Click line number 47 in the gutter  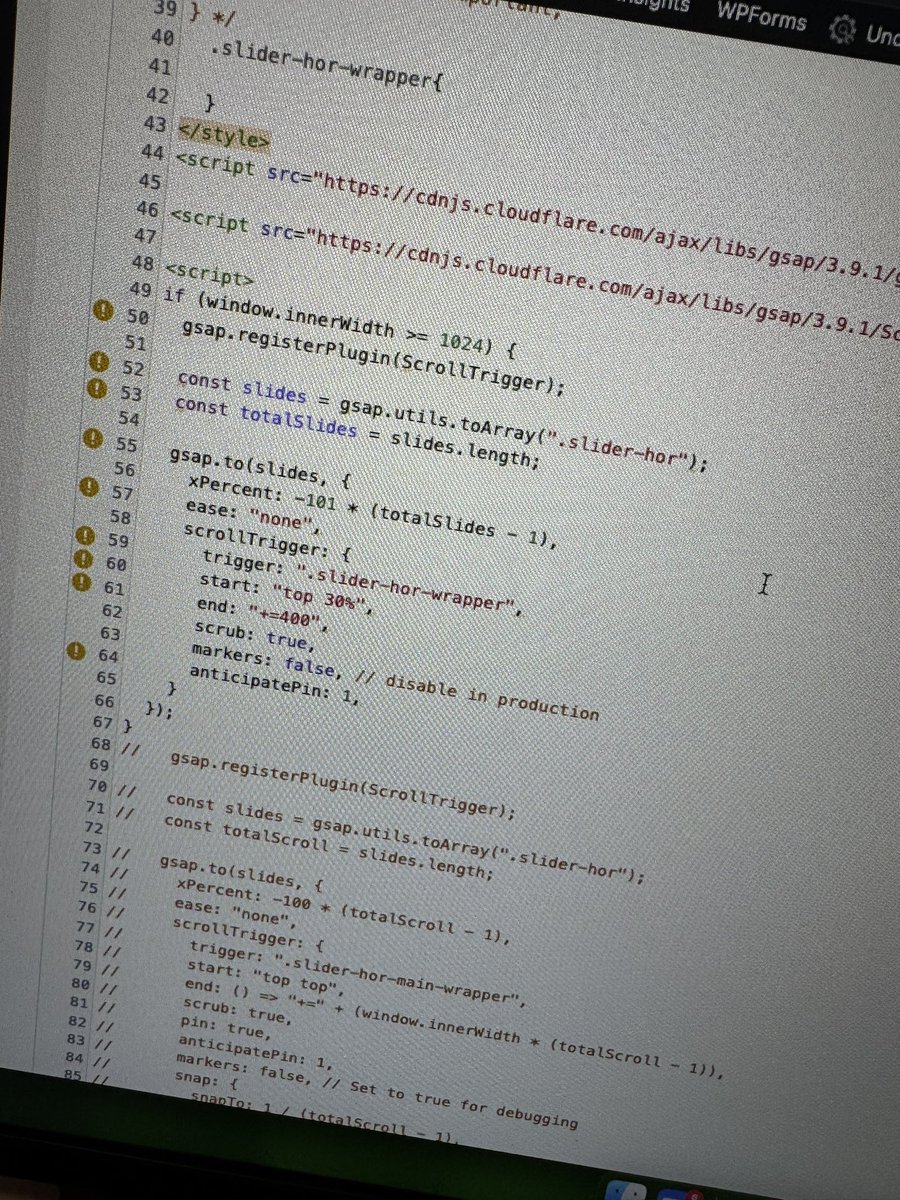point(144,235)
